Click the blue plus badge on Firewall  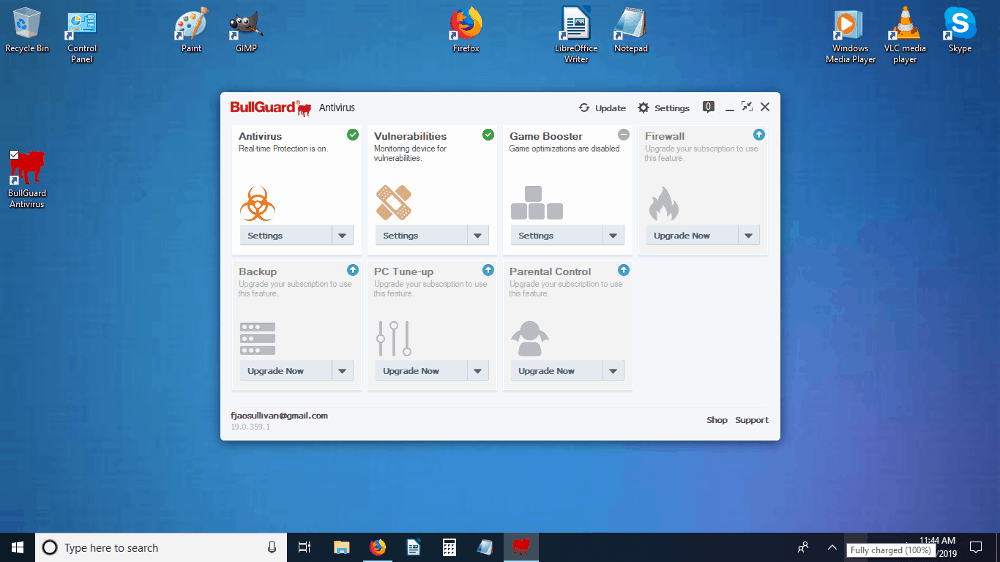click(x=759, y=135)
